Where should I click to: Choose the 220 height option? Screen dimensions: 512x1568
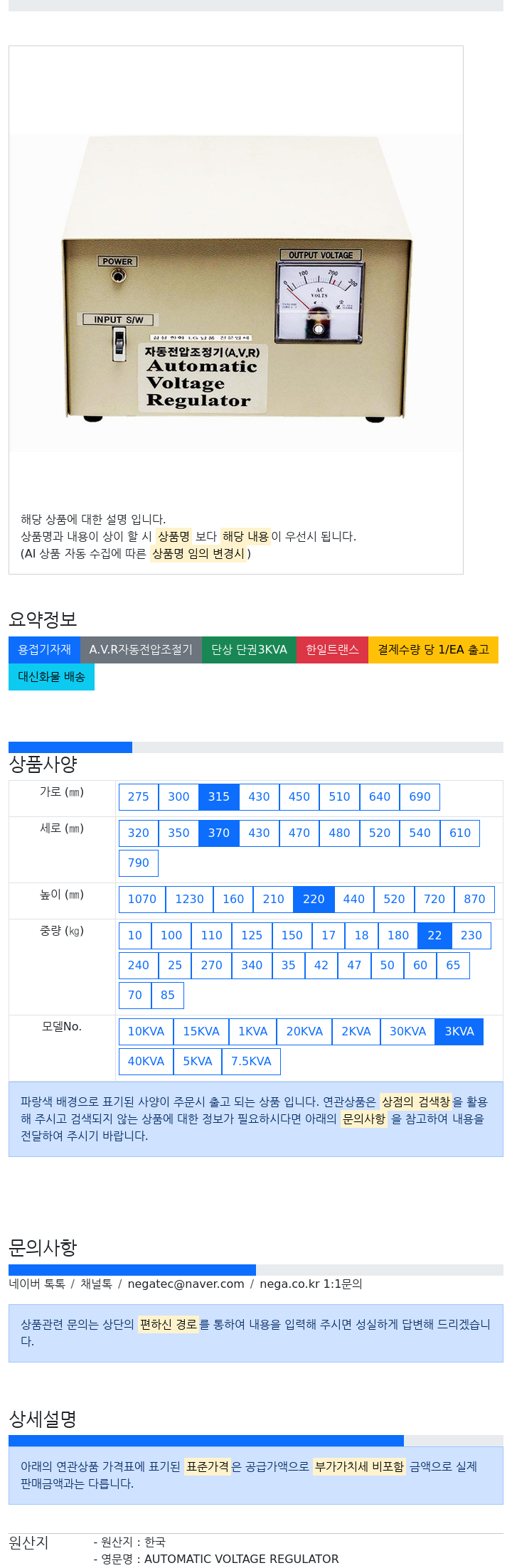click(x=314, y=900)
